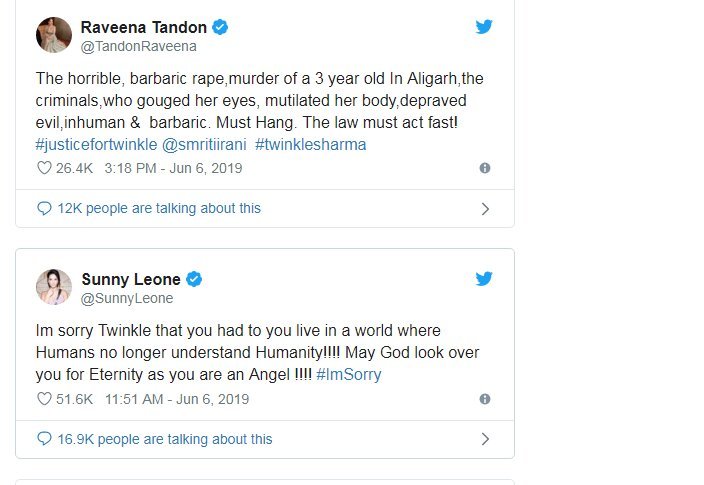This screenshot has height=485, width=704.
Task: Open Sunny Leone's profile picture
Action: click(x=53, y=287)
